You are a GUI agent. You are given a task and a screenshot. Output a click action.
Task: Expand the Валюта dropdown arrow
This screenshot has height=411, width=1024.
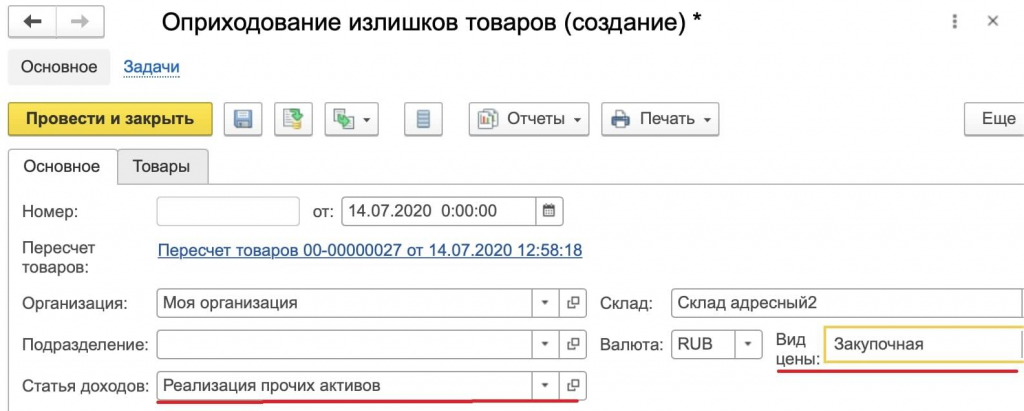coord(748,344)
